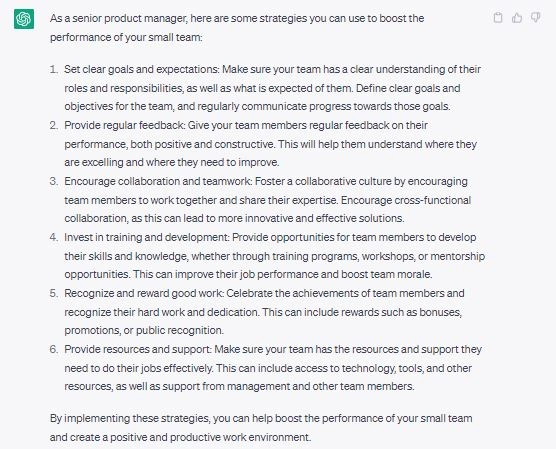The height and width of the screenshot is (449, 556).
Task: Select the 'Provide regular feedback' list heading
Action: (124, 125)
